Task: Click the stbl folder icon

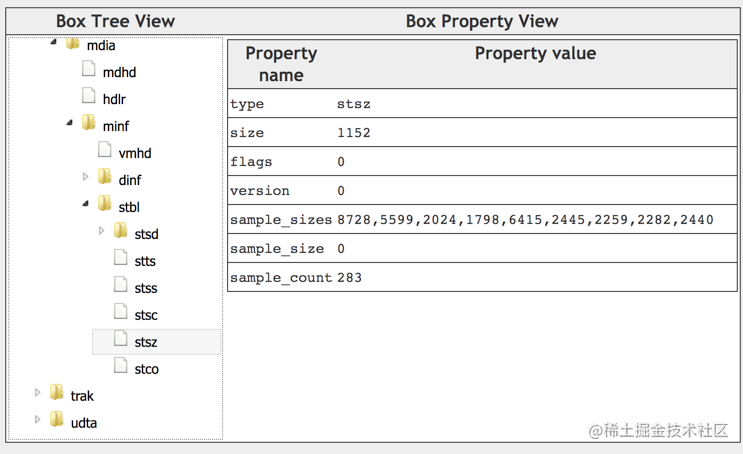Action: coord(105,203)
